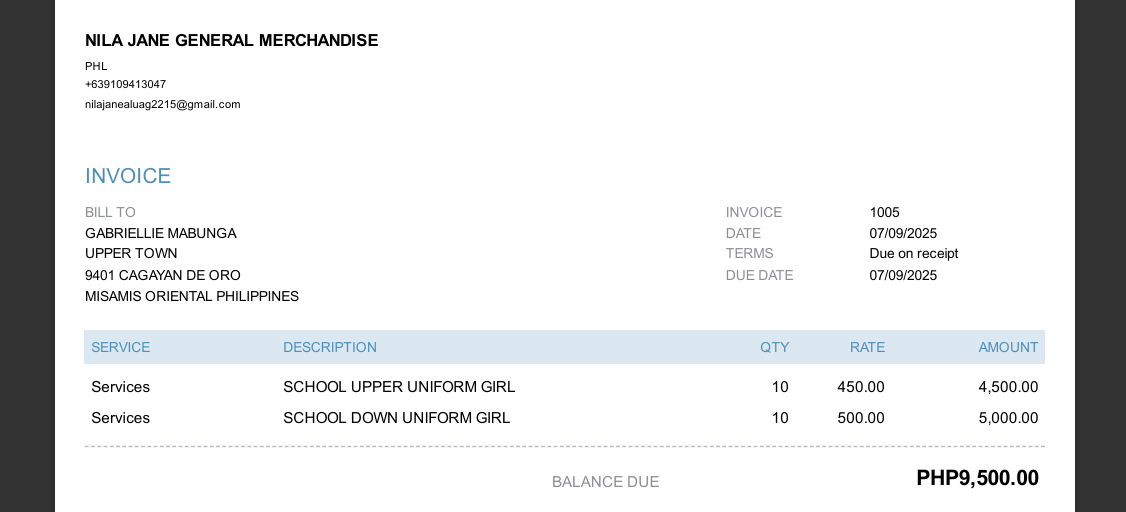The width and height of the screenshot is (1126, 512).
Task: Click the PHP9,500.00 balance due total
Action: point(977,478)
